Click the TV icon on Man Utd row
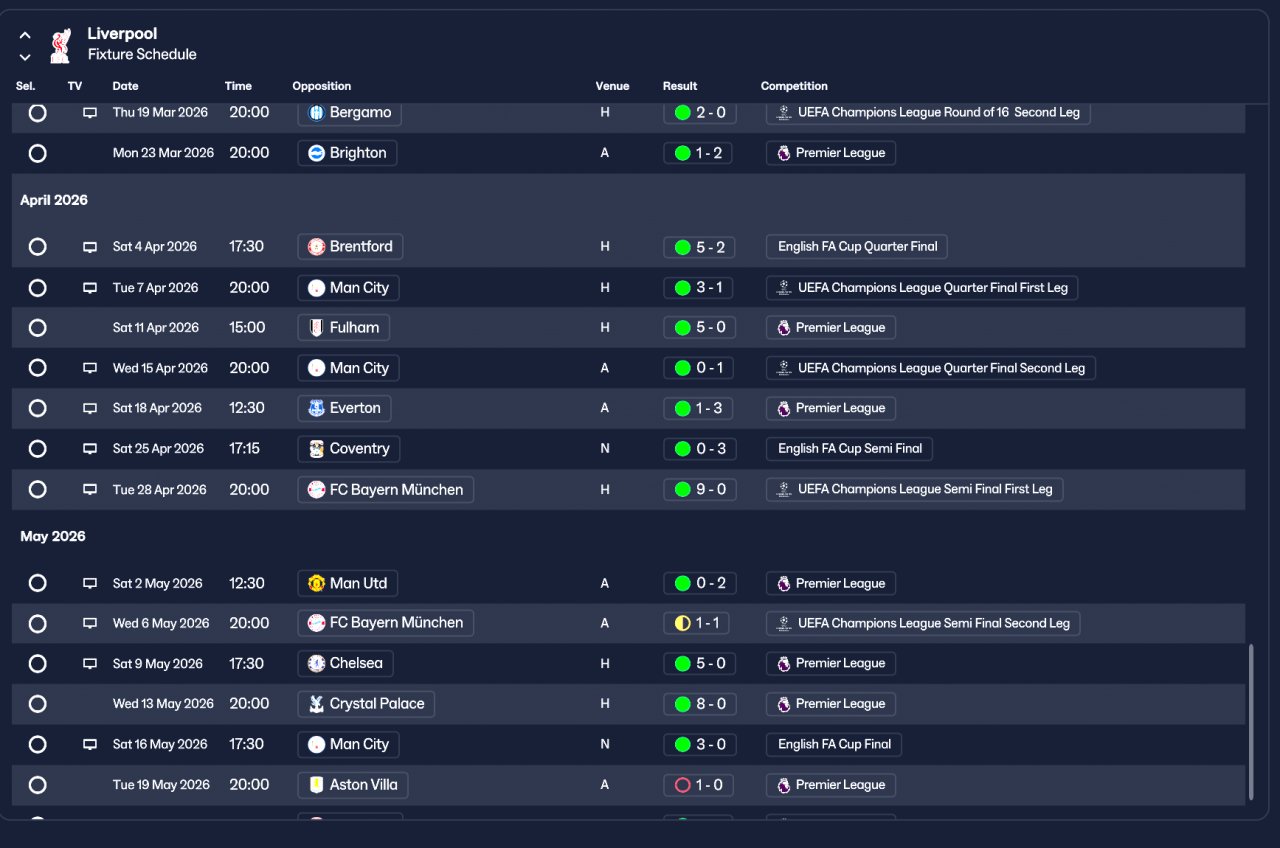 [90, 583]
